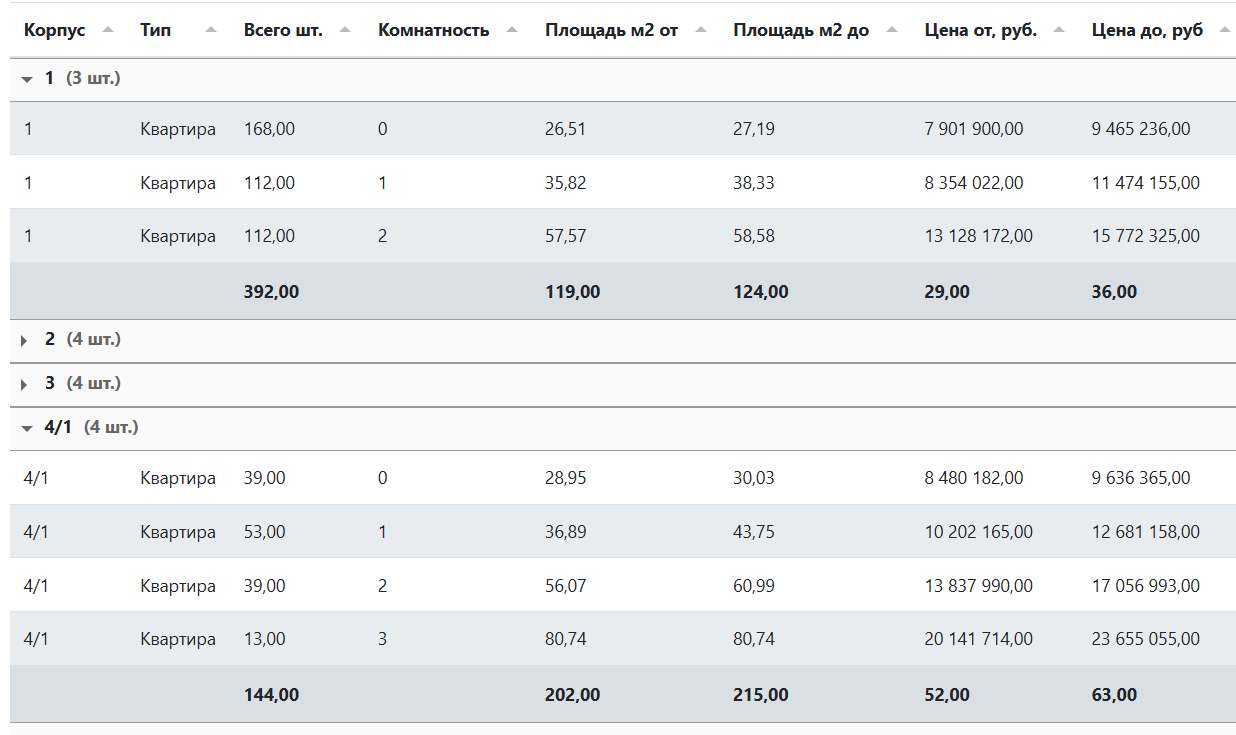Collapse group 4/1 (4 шт.)

tap(27, 428)
